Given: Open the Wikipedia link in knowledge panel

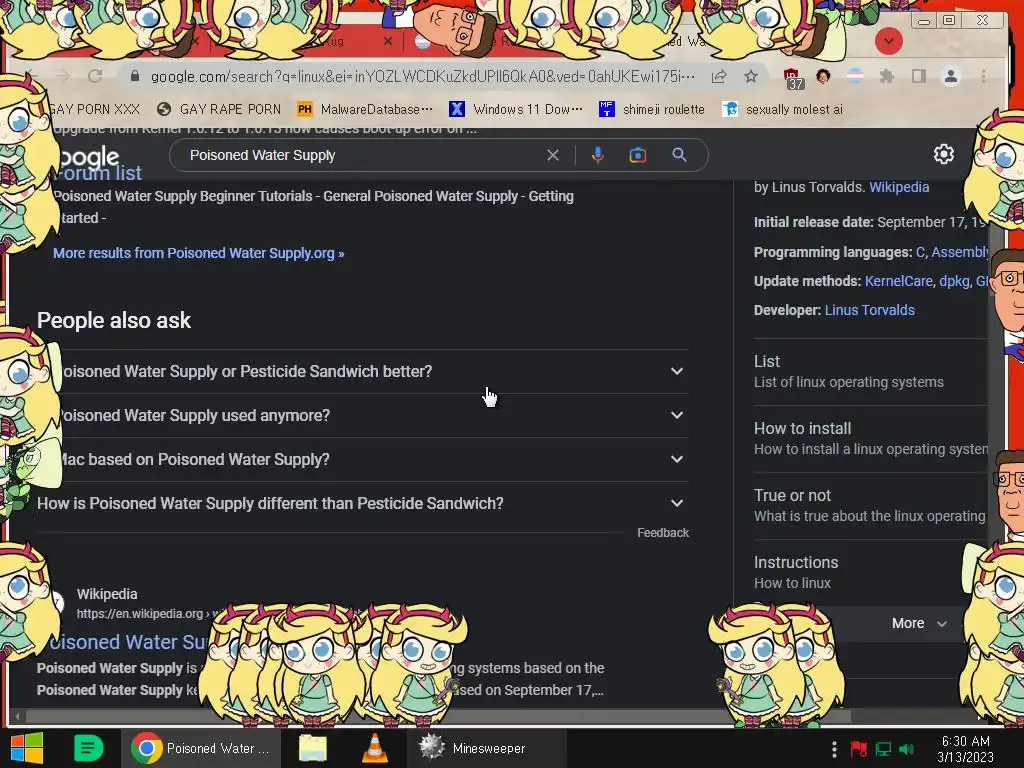Looking at the screenshot, I should pyautogui.click(x=899, y=187).
